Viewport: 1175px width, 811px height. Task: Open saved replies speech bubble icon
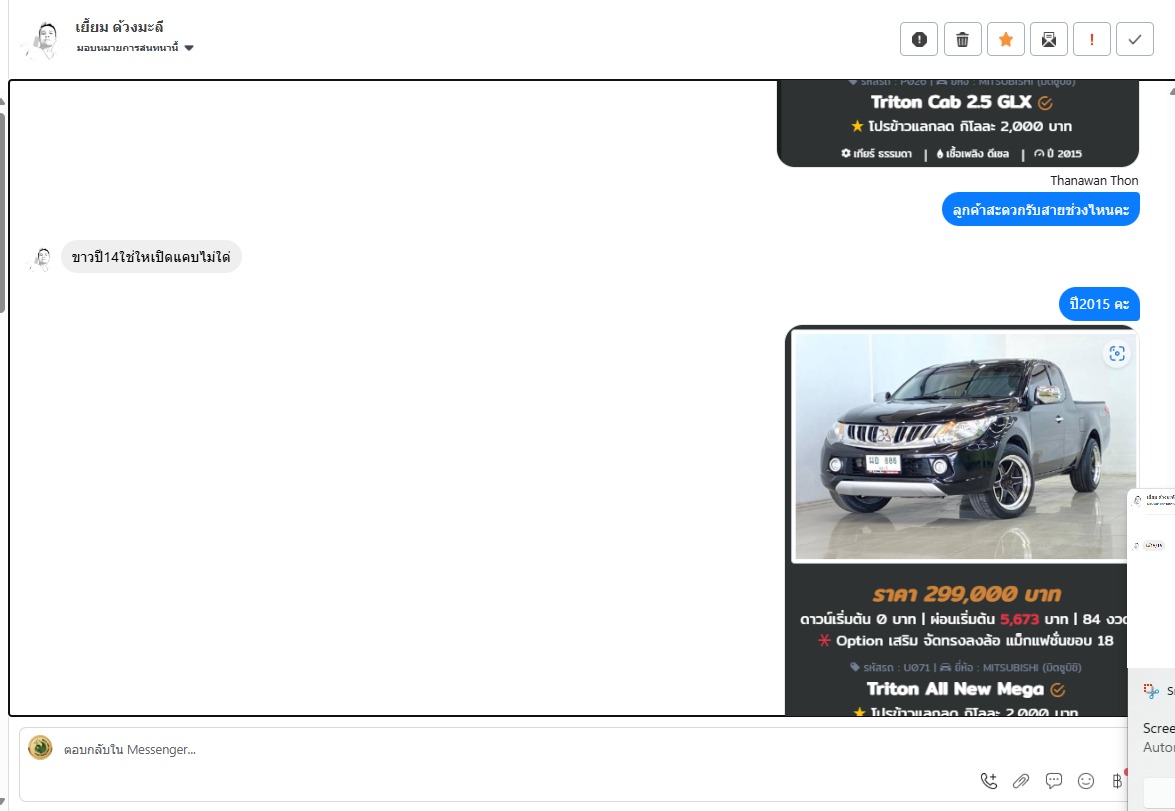(x=1054, y=781)
